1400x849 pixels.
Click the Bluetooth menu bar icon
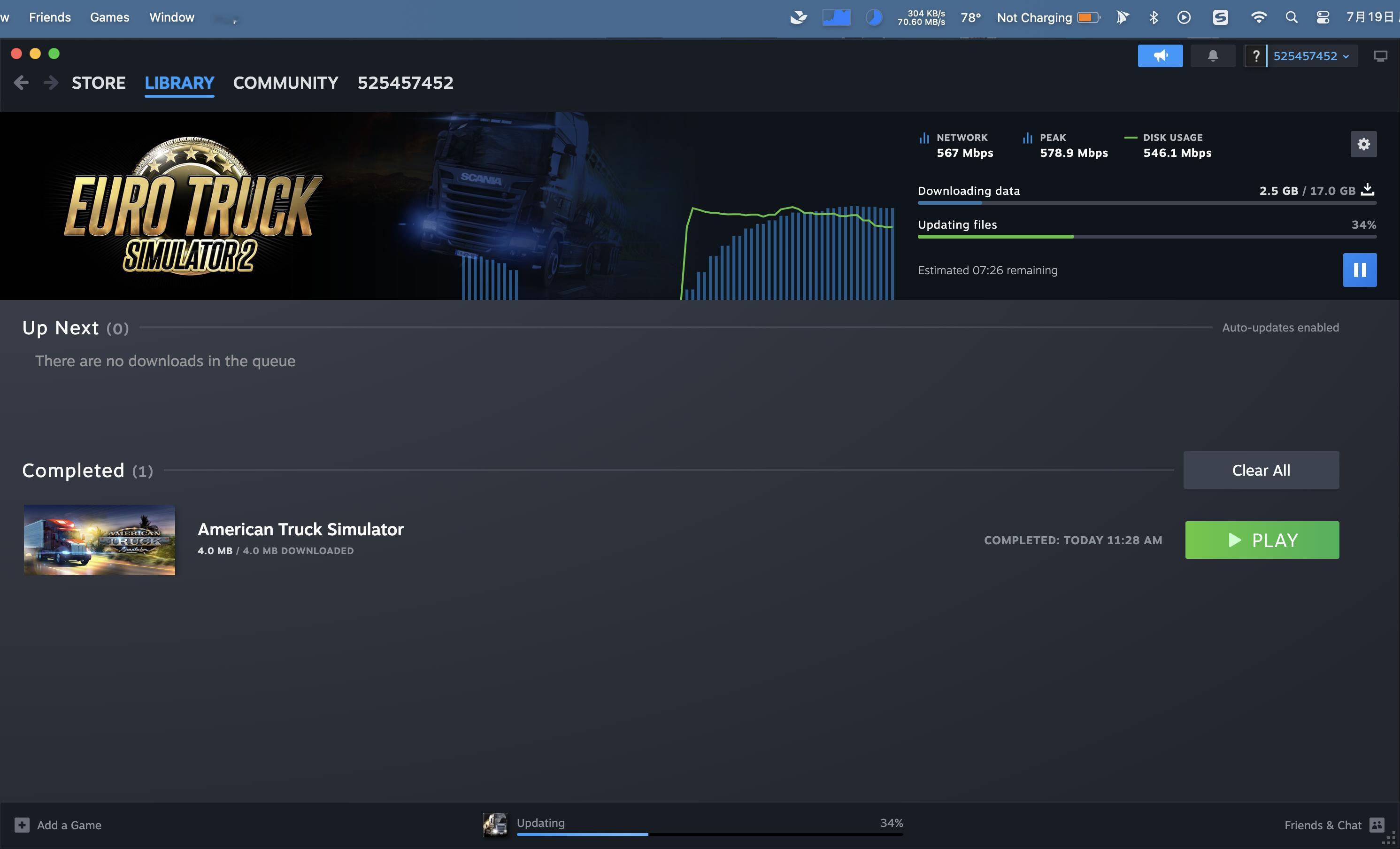pyautogui.click(x=1154, y=18)
